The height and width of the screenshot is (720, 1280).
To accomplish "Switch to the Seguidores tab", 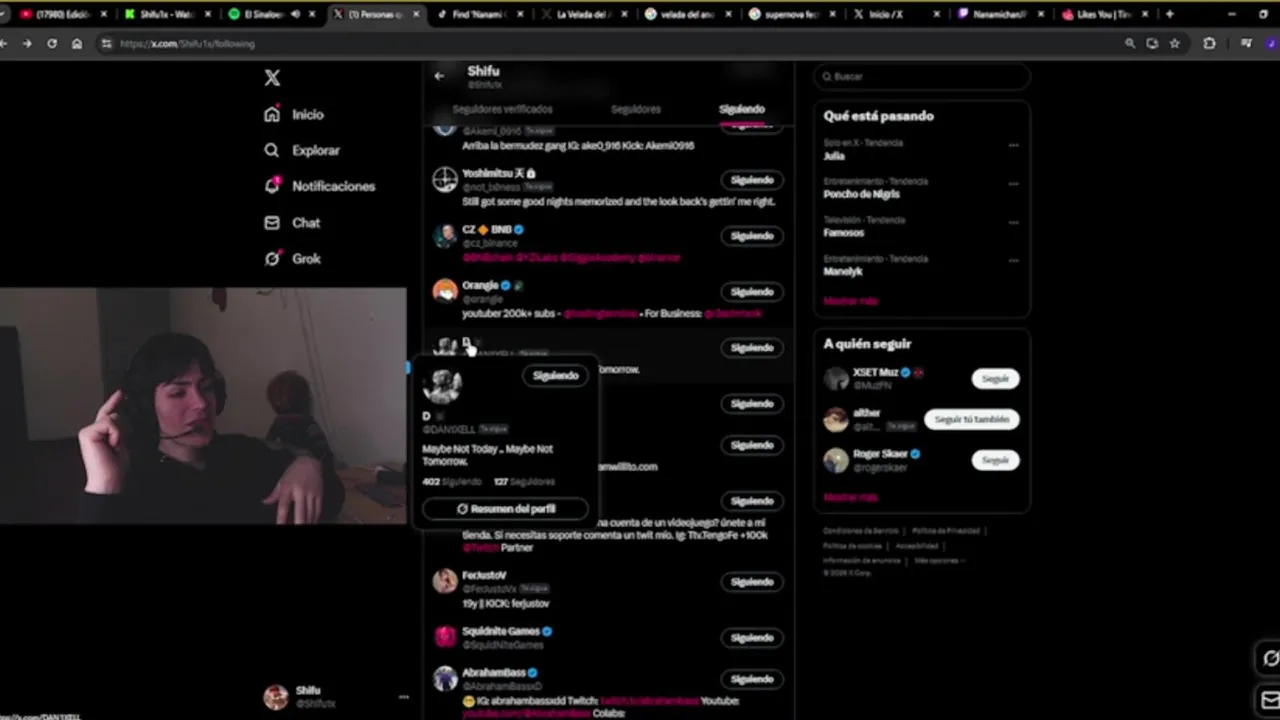I will (636, 109).
